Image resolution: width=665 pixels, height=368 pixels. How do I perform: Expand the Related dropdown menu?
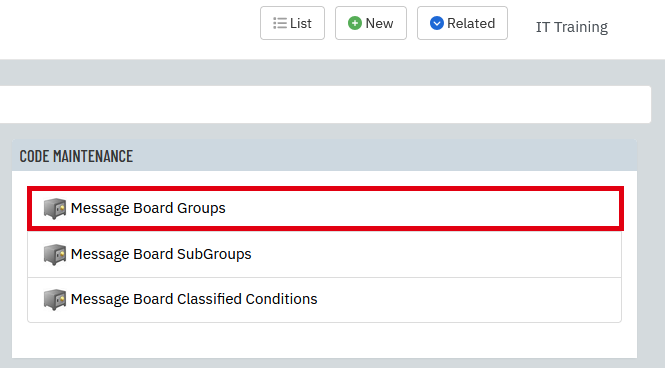[x=462, y=23]
